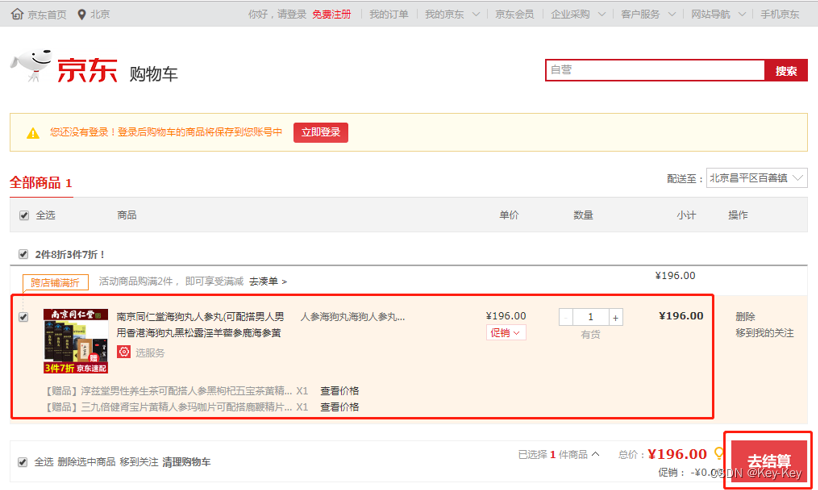Open the 南京同仁堂海狗丸人参丸 product title link
The image size is (818, 490).
pos(200,324)
